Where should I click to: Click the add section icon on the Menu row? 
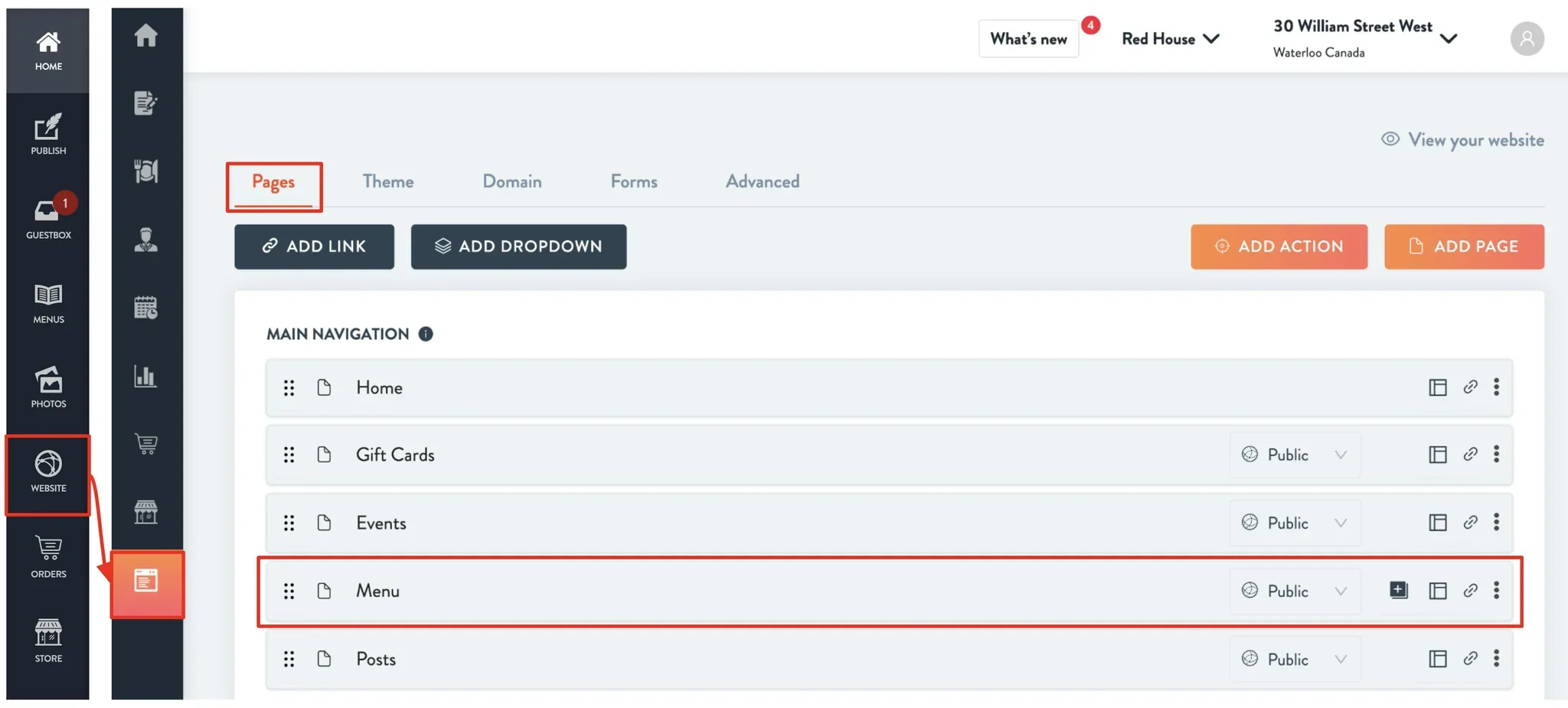[x=1399, y=590]
